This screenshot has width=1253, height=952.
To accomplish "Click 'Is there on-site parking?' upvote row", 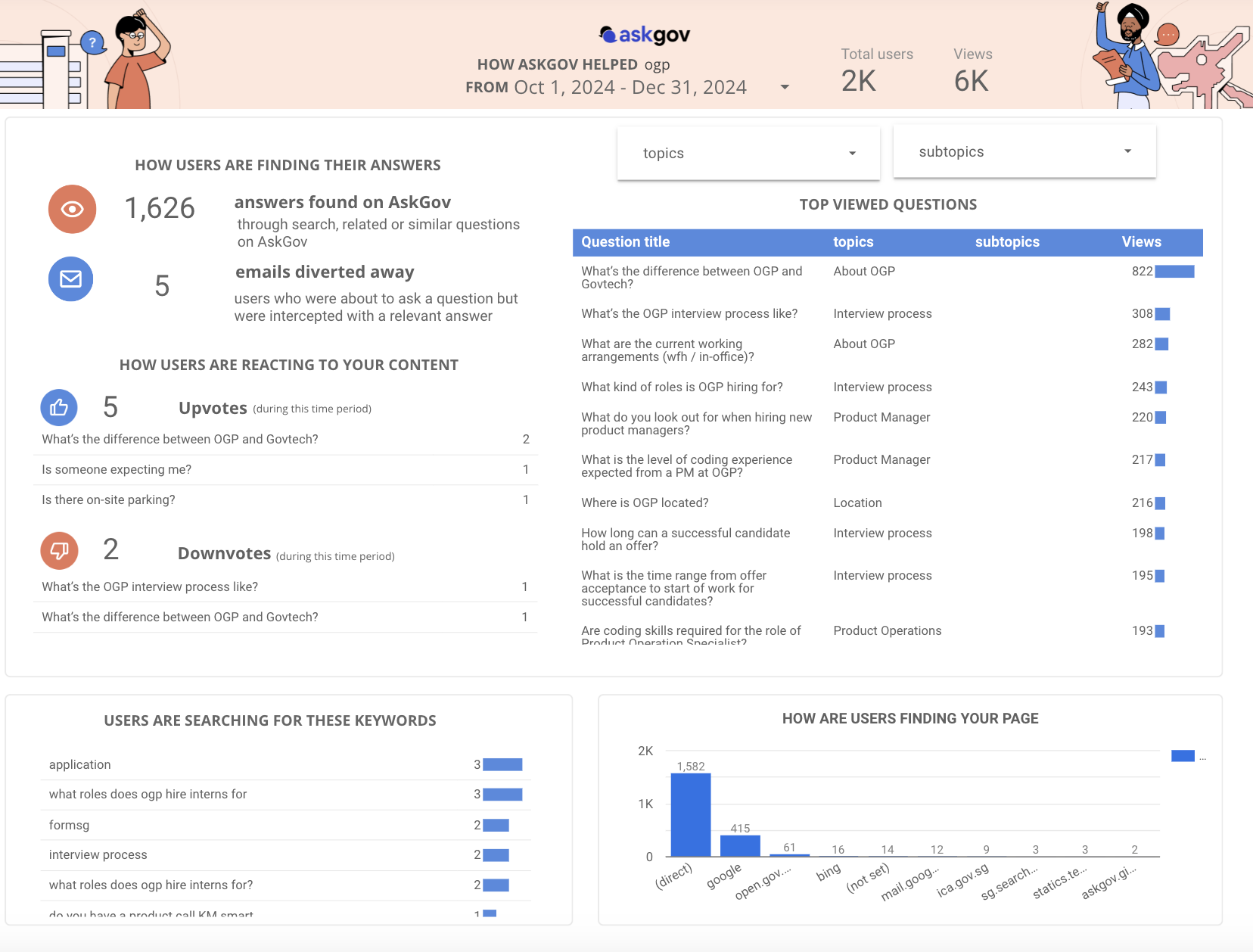I will [x=109, y=500].
